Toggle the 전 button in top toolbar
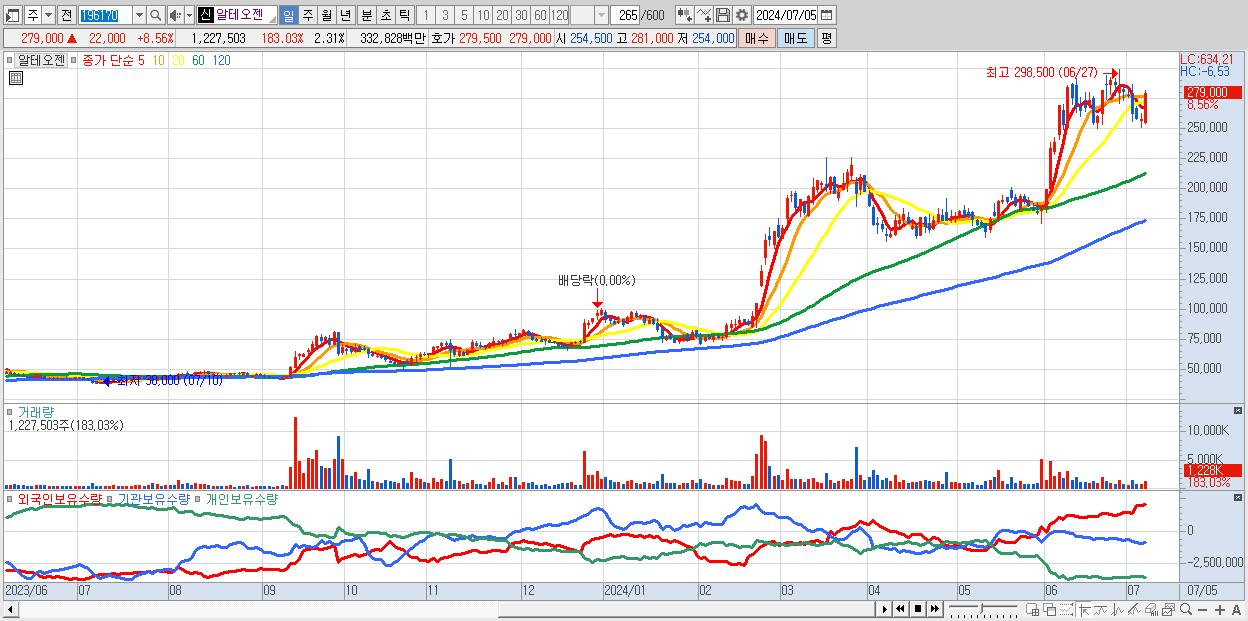Screen dimensions: 1248x621 (x=66, y=15)
